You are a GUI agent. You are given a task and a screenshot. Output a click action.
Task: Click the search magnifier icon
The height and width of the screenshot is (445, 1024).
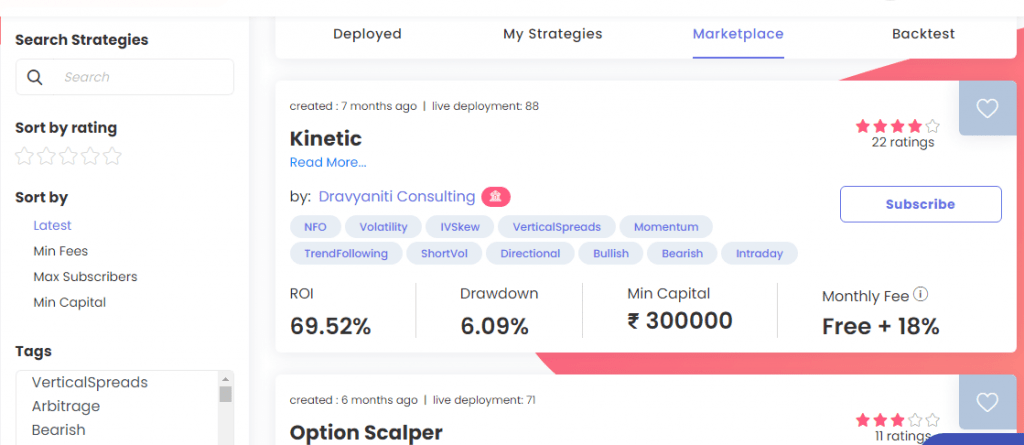click(x=35, y=77)
